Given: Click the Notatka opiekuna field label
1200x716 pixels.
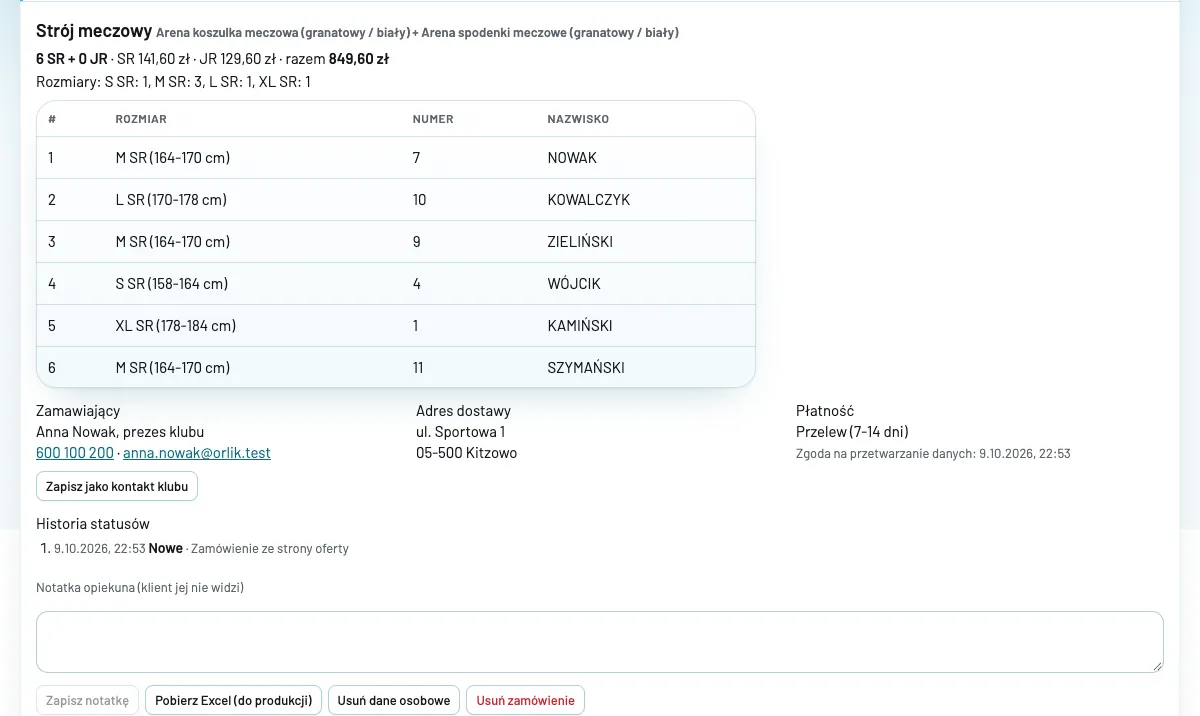Looking at the screenshot, I should pyautogui.click(x=140, y=588).
